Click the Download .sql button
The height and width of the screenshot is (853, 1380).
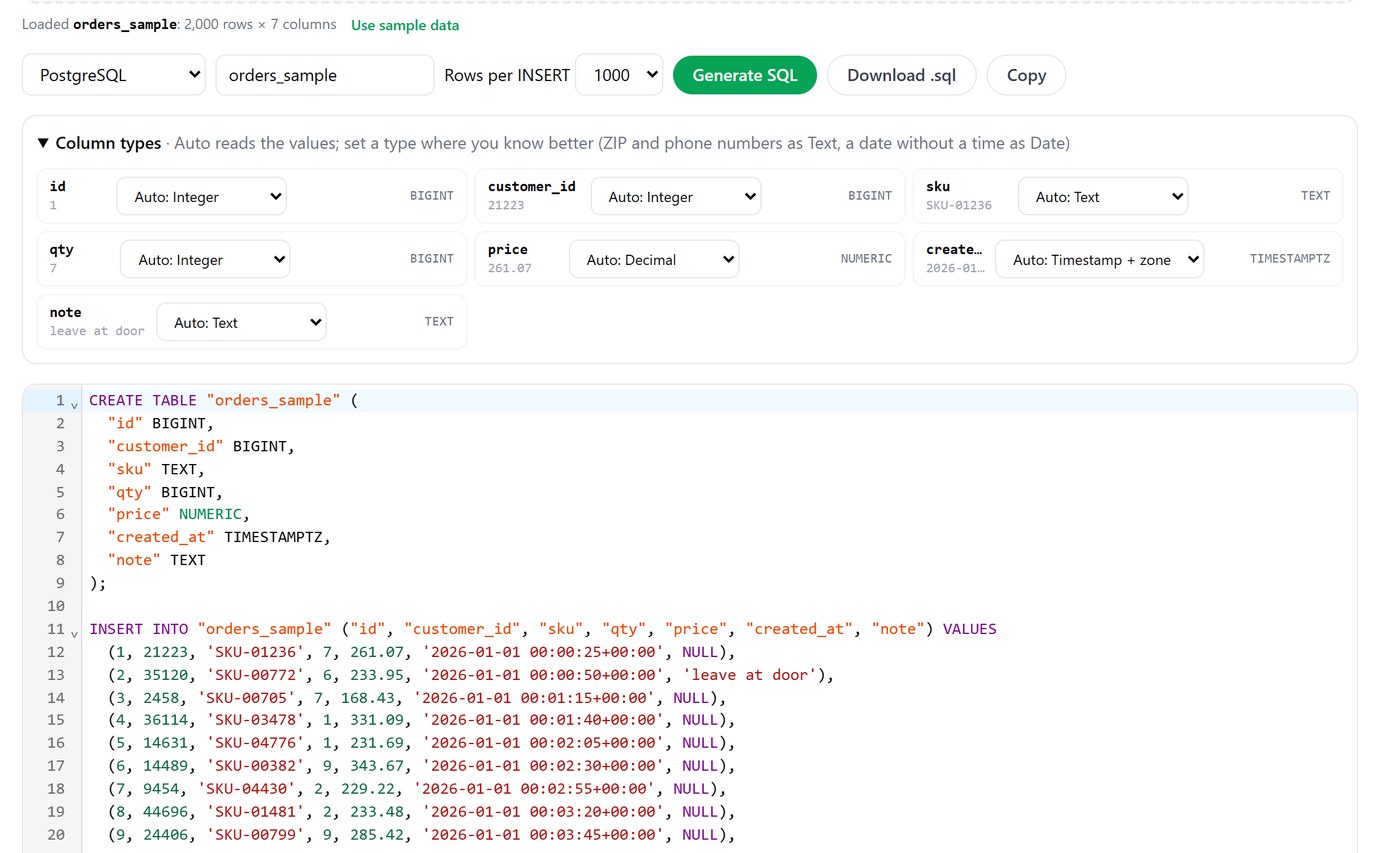(901, 75)
